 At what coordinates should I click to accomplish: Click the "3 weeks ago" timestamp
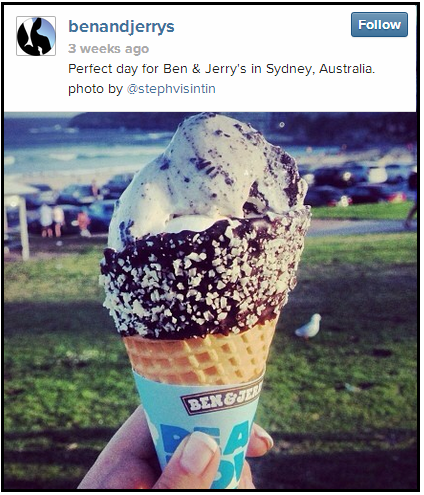pyautogui.click(x=108, y=49)
